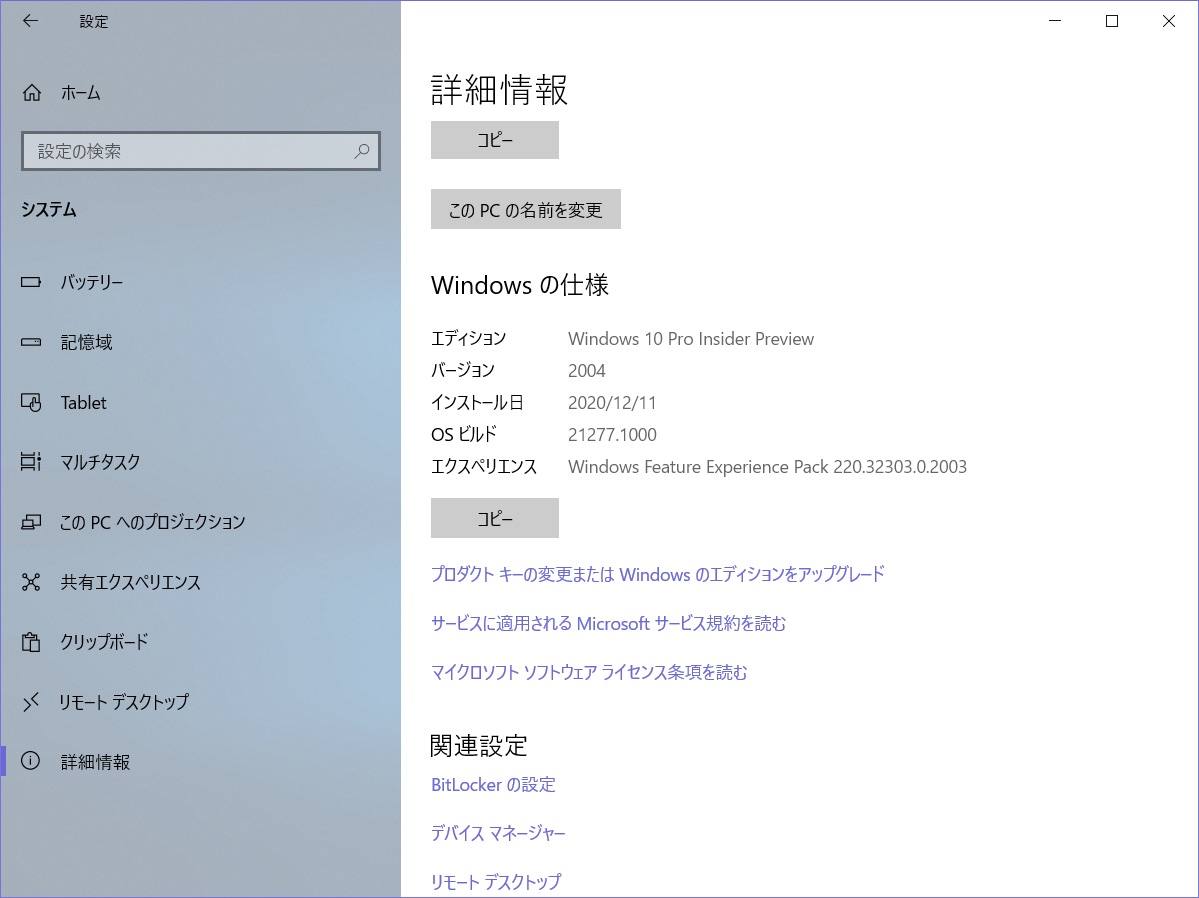This screenshot has width=1199, height=898.
Task: Click the info circle icon beside 詳細情報
Action: [31, 761]
